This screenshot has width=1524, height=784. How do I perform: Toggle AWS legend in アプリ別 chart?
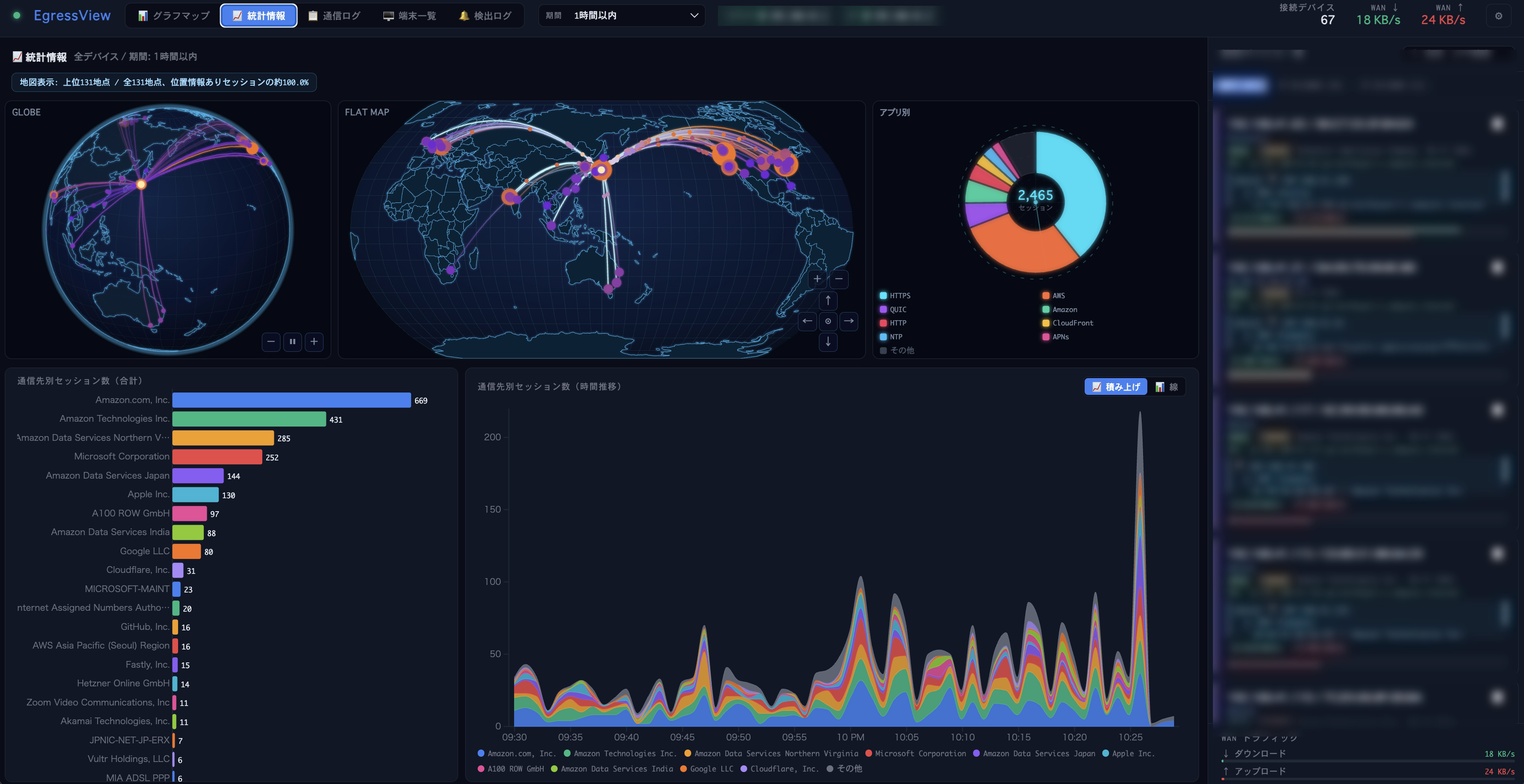point(1053,296)
